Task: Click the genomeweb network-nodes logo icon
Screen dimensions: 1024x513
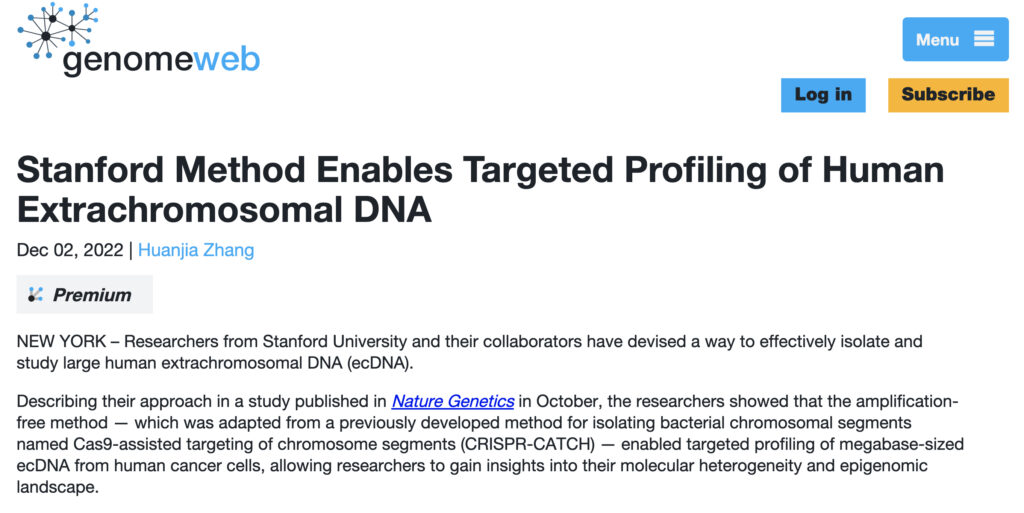Action: click(x=57, y=32)
